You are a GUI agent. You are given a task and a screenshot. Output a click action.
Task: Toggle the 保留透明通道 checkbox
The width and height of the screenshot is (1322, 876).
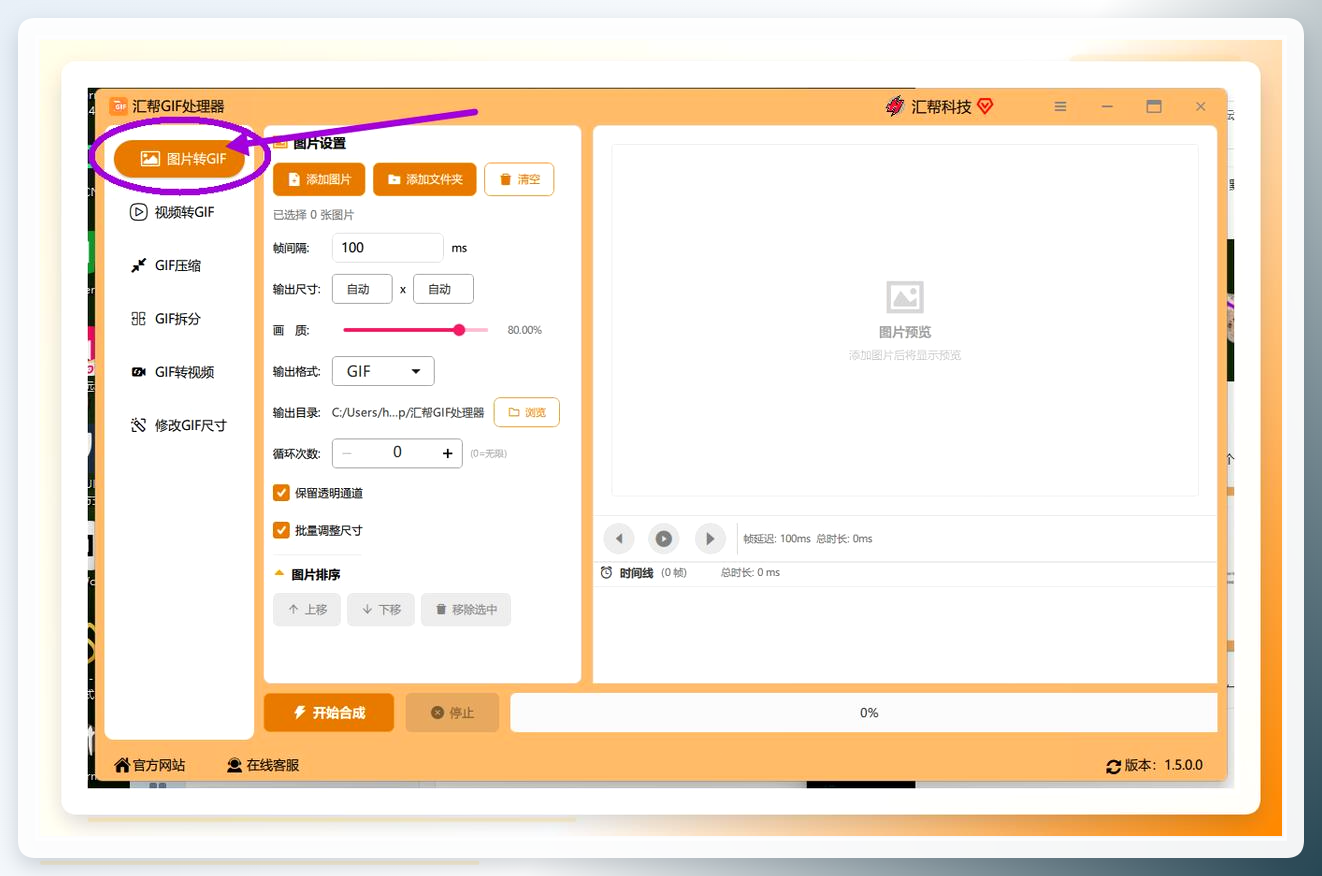282,493
